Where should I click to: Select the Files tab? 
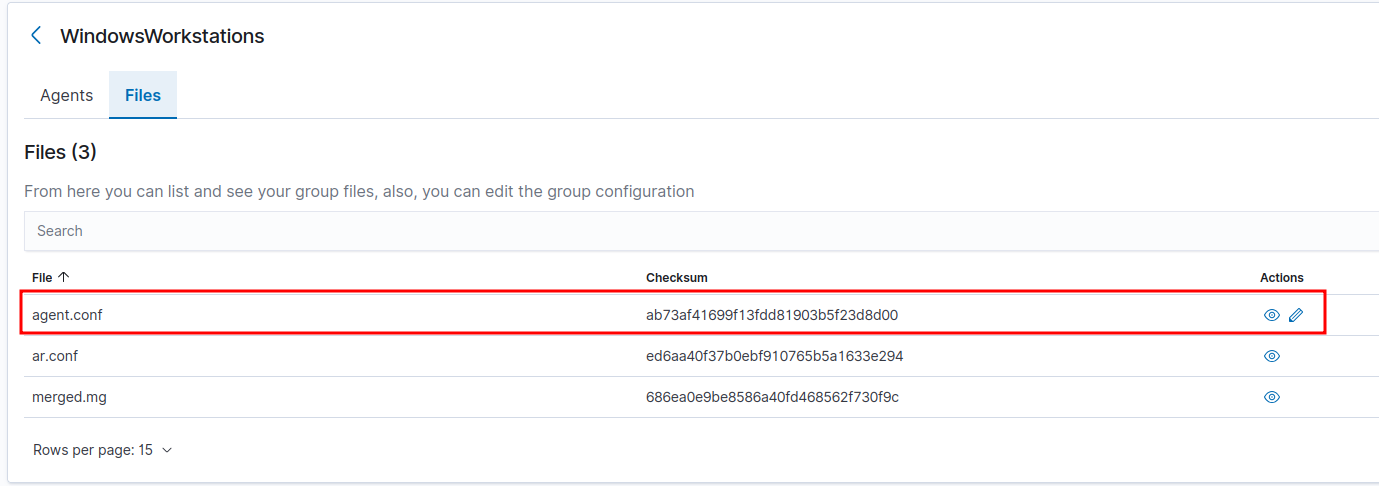[x=143, y=95]
